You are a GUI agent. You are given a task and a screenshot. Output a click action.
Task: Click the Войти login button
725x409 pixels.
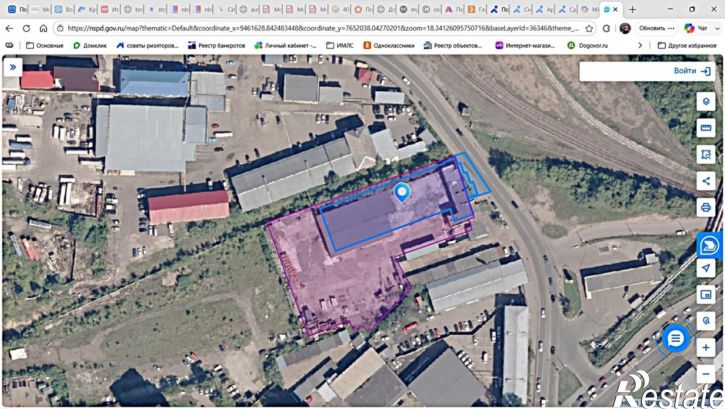coord(692,71)
